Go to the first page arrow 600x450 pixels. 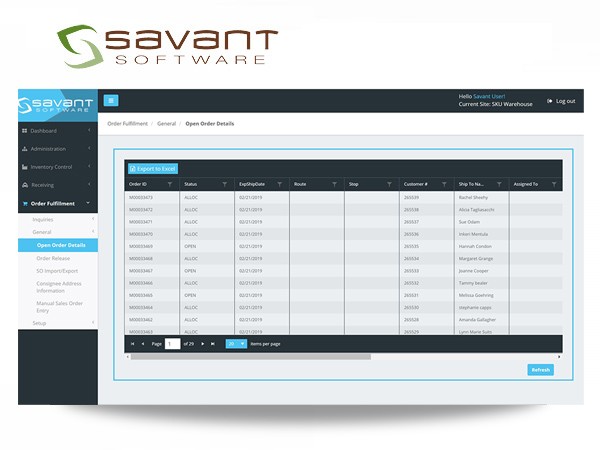[132, 343]
